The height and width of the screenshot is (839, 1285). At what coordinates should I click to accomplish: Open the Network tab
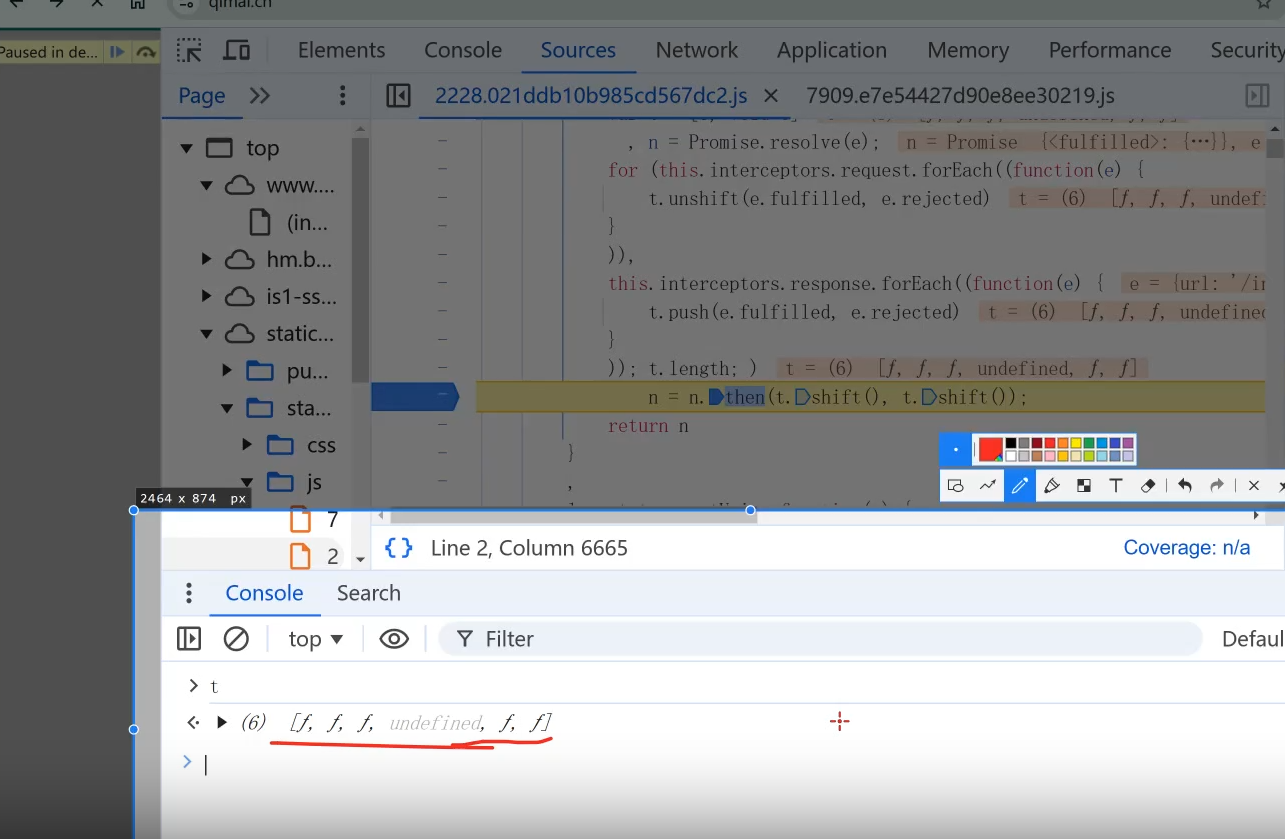pyautogui.click(x=697, y=50)
